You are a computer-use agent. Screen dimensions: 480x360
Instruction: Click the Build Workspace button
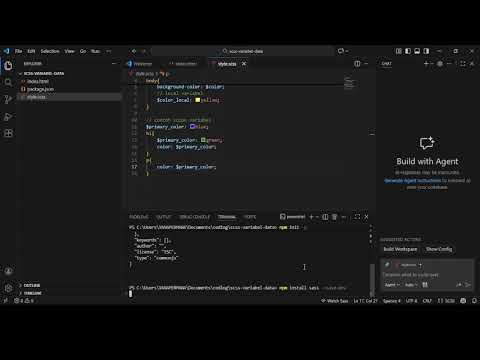tap(400, 249)
